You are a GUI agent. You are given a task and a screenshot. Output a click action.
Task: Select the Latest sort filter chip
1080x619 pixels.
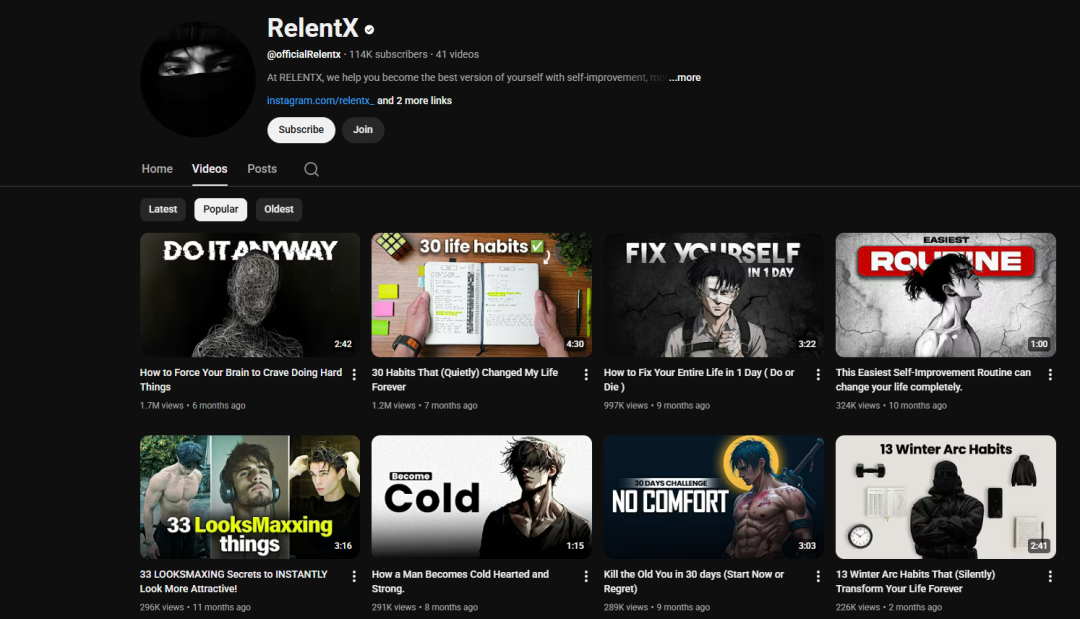(163, 209)
